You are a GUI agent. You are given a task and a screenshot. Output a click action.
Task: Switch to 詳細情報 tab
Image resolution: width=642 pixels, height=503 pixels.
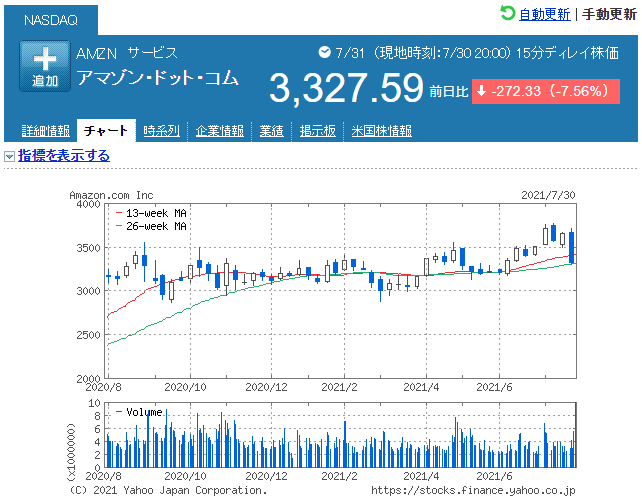[45, 131]
